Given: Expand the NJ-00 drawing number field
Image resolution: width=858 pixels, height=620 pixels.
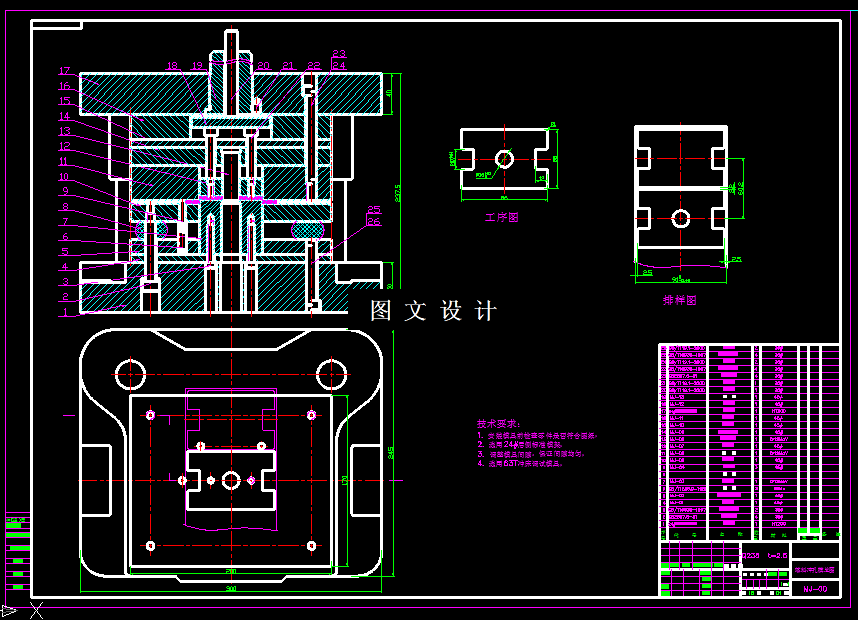Looking at the screenshot, I should pyautogui.click(x=816, y=588).
